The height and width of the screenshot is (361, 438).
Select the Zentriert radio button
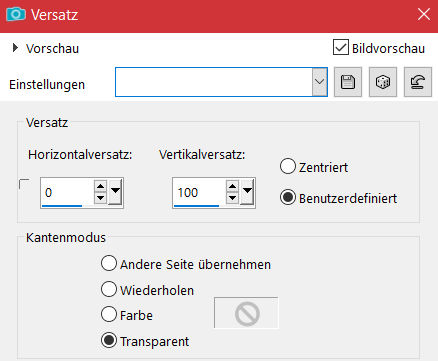tap(288, 167)
